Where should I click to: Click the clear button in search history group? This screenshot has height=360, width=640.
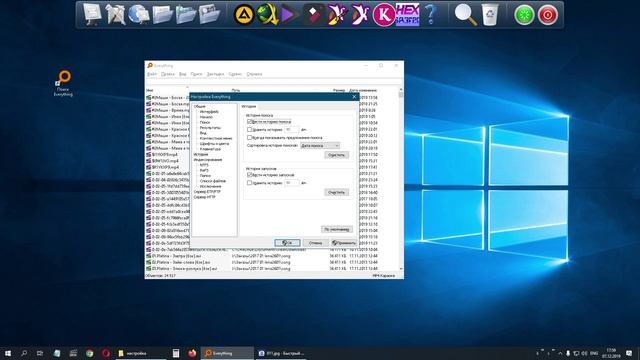tap(337, 155)
